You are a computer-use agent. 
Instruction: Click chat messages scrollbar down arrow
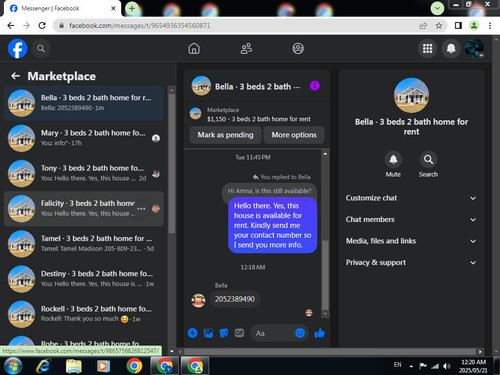tap(325, 314)
